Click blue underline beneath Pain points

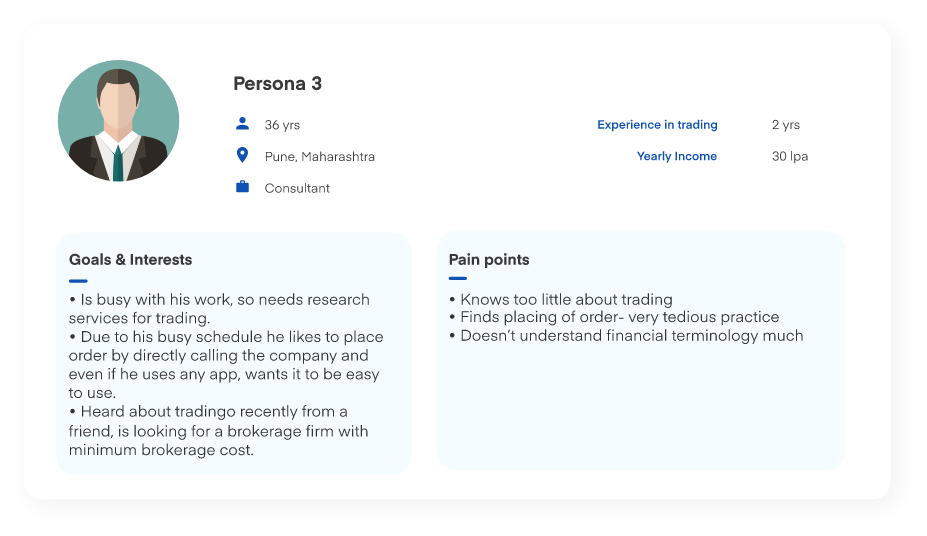pos(458,279)
